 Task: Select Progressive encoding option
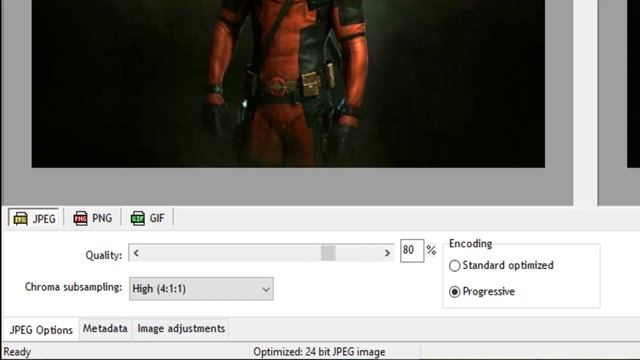[x=482, y=291]
